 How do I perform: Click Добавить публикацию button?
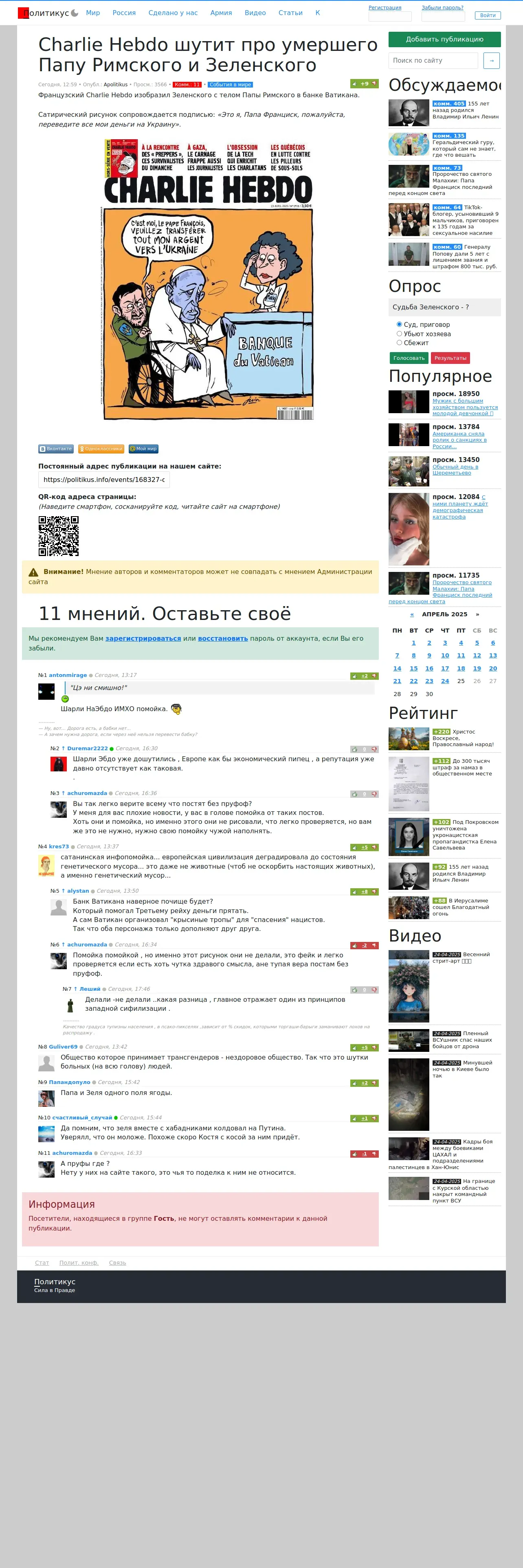444,39
